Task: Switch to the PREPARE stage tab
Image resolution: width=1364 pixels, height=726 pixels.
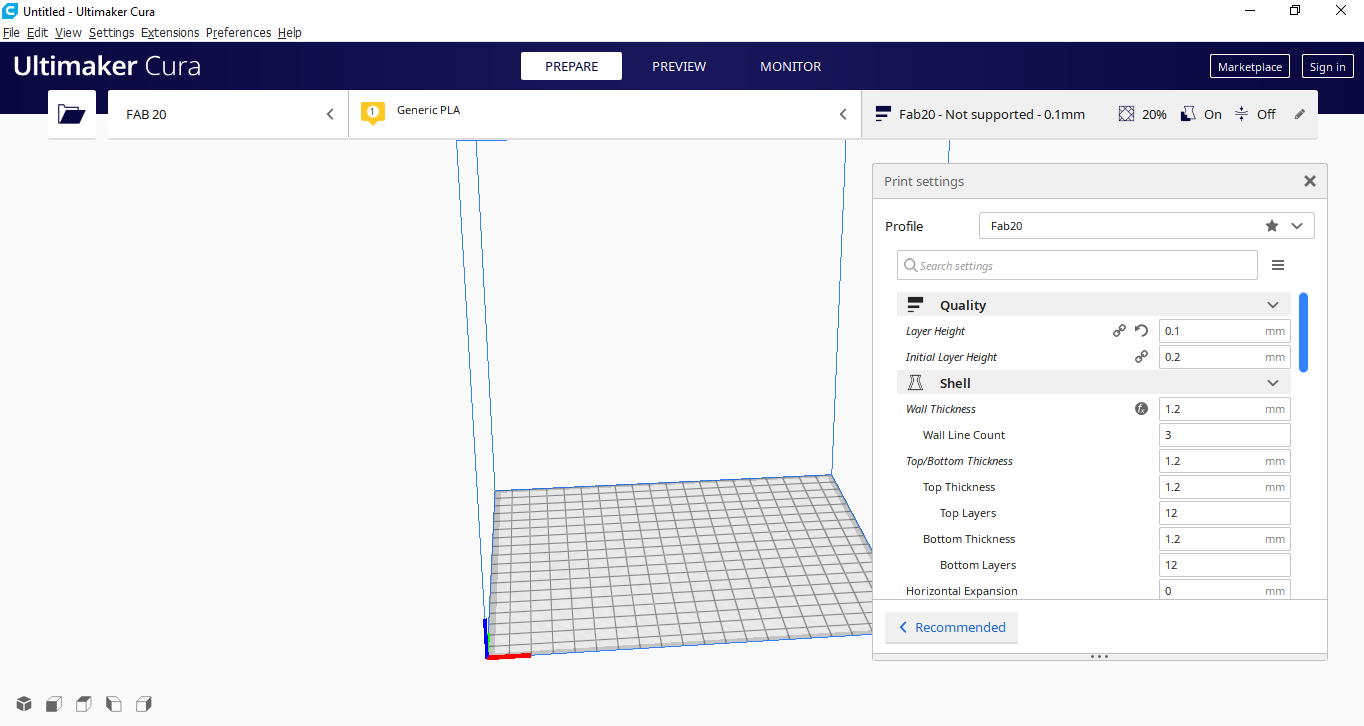Action: coord(571,66)
